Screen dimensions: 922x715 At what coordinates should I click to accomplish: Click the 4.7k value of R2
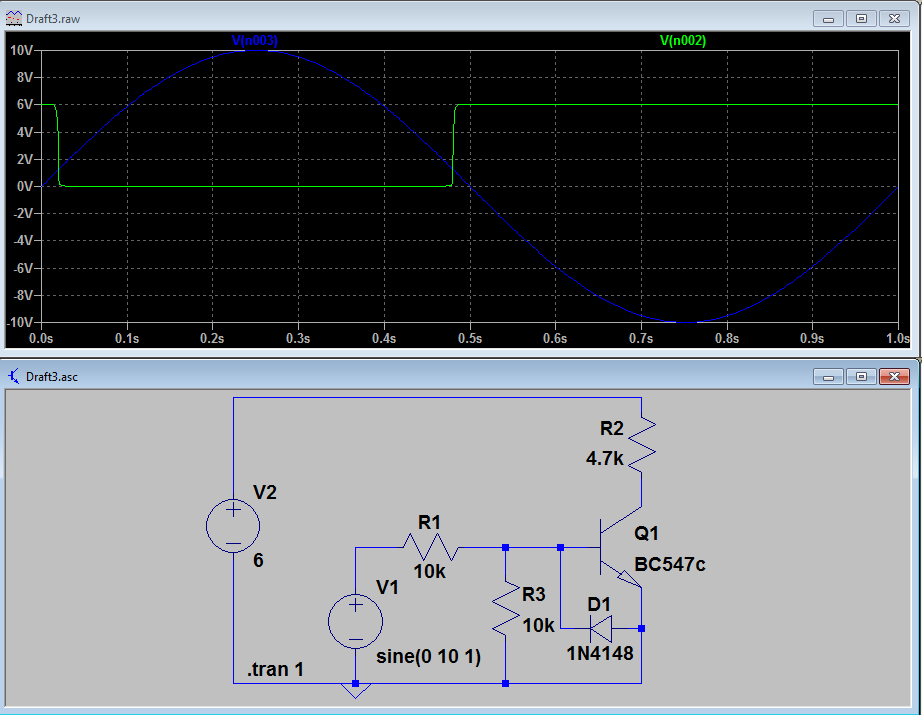point(604,458)
